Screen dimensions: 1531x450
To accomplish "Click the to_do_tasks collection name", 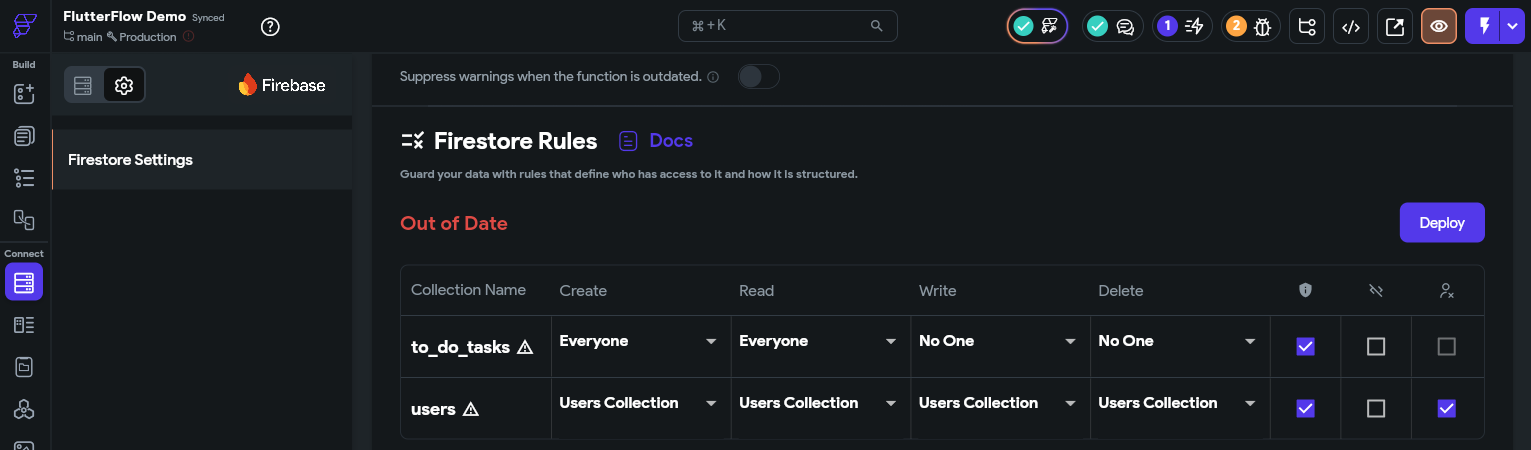I will [461, 347].
